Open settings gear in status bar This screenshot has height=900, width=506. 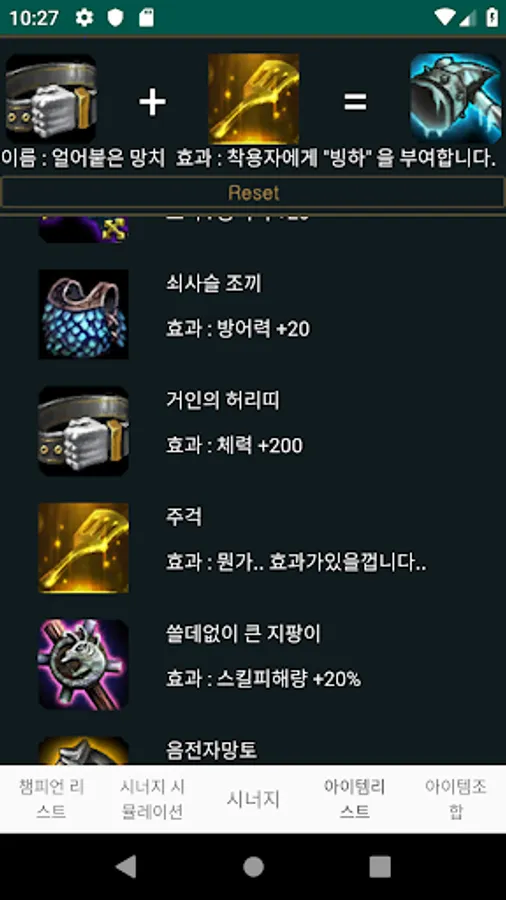pyautogui.click(x=84, y=18)
